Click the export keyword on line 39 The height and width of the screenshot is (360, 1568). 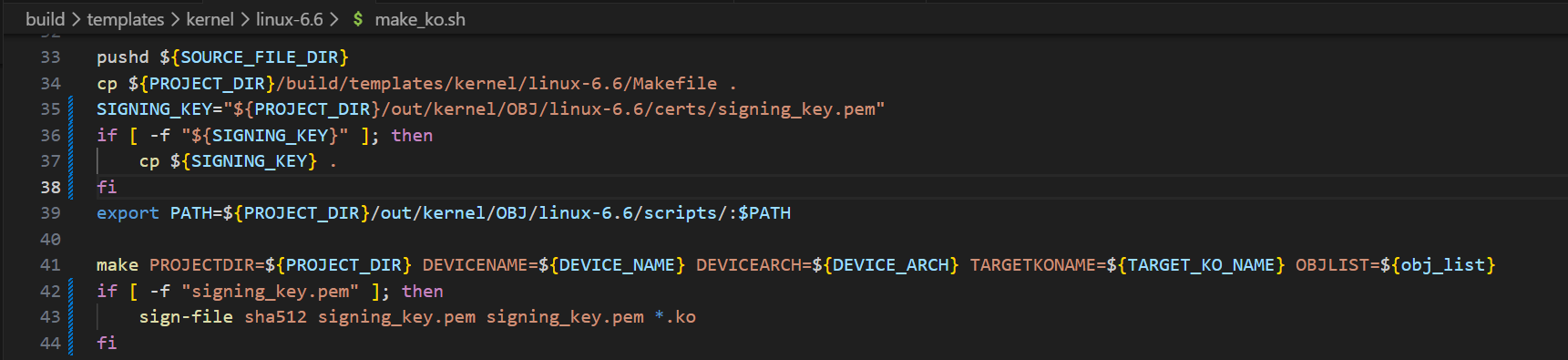128,213
